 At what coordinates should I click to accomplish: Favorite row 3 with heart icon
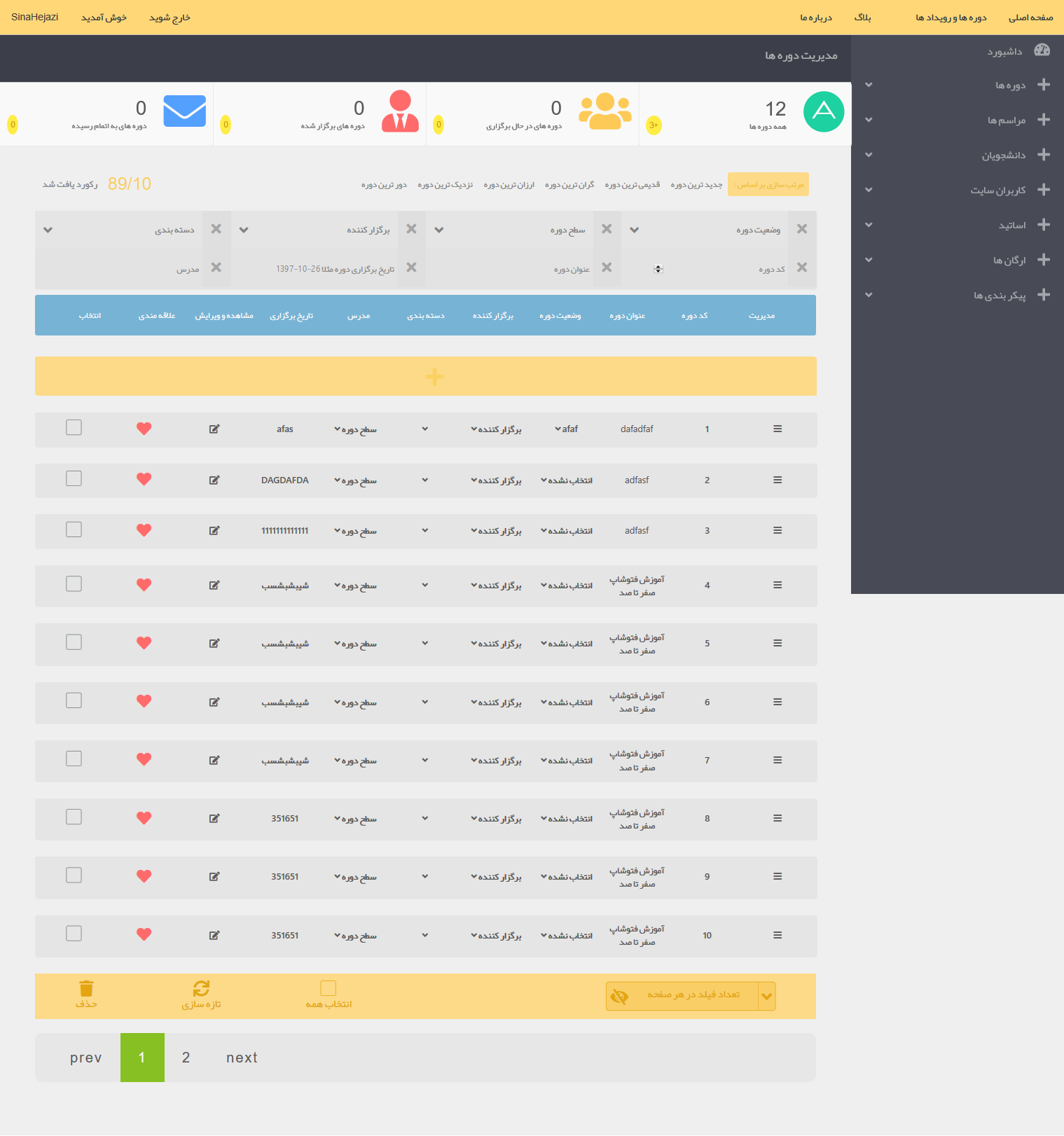click(x=144, y=530)
